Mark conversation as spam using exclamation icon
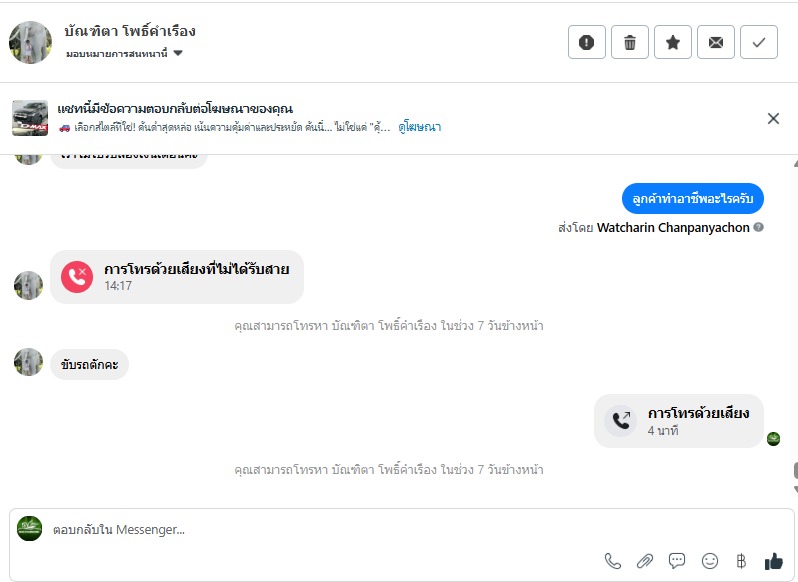 (x=587, y=42)
